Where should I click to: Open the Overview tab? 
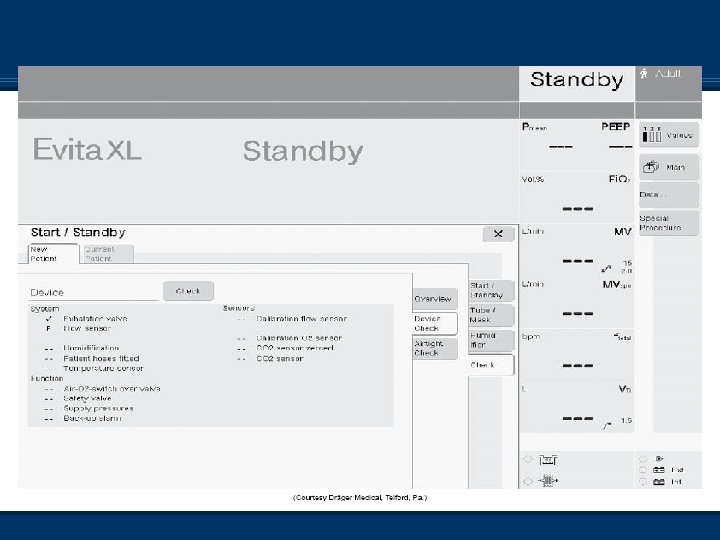pos(434,299)
